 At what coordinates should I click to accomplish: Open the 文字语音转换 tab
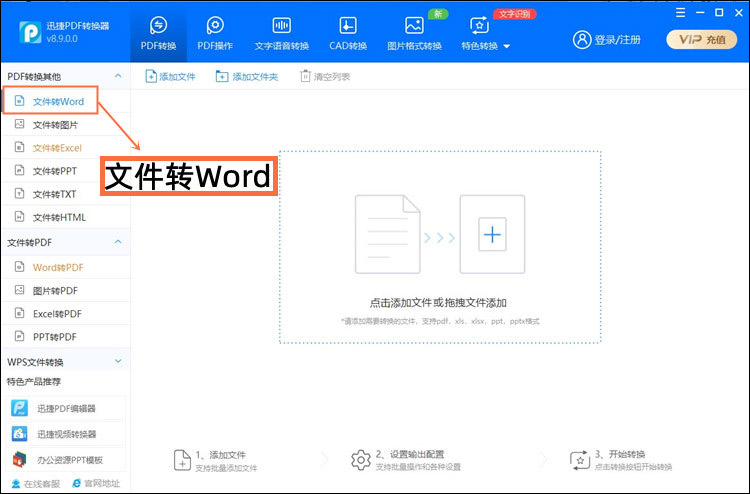[282, 33]
